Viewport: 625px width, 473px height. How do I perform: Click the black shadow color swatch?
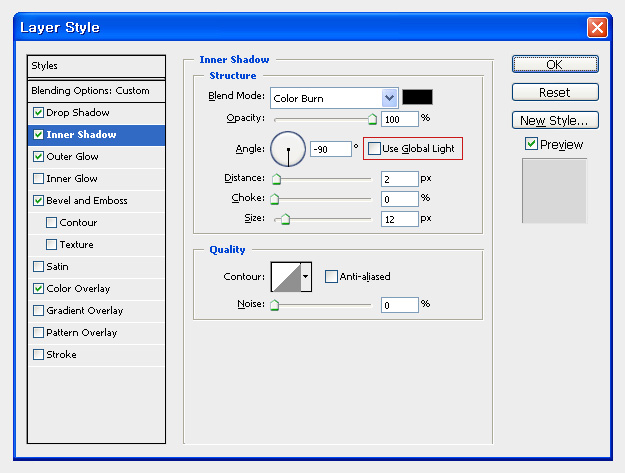point(417,97)
